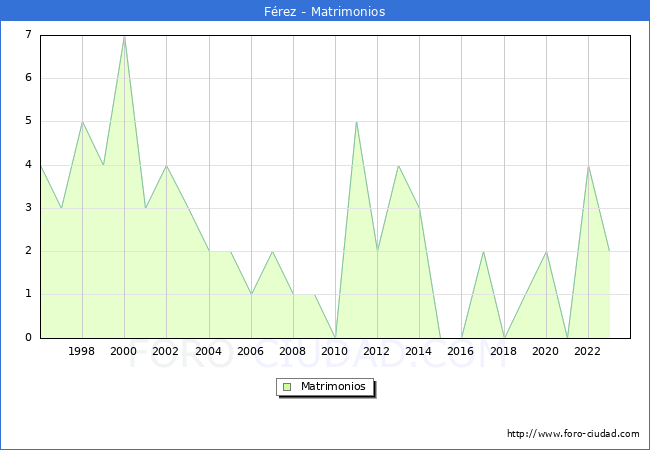Open the foro-ciudad.com link
The height and width of the screenshot is (450, 650).
pos(573,434)
